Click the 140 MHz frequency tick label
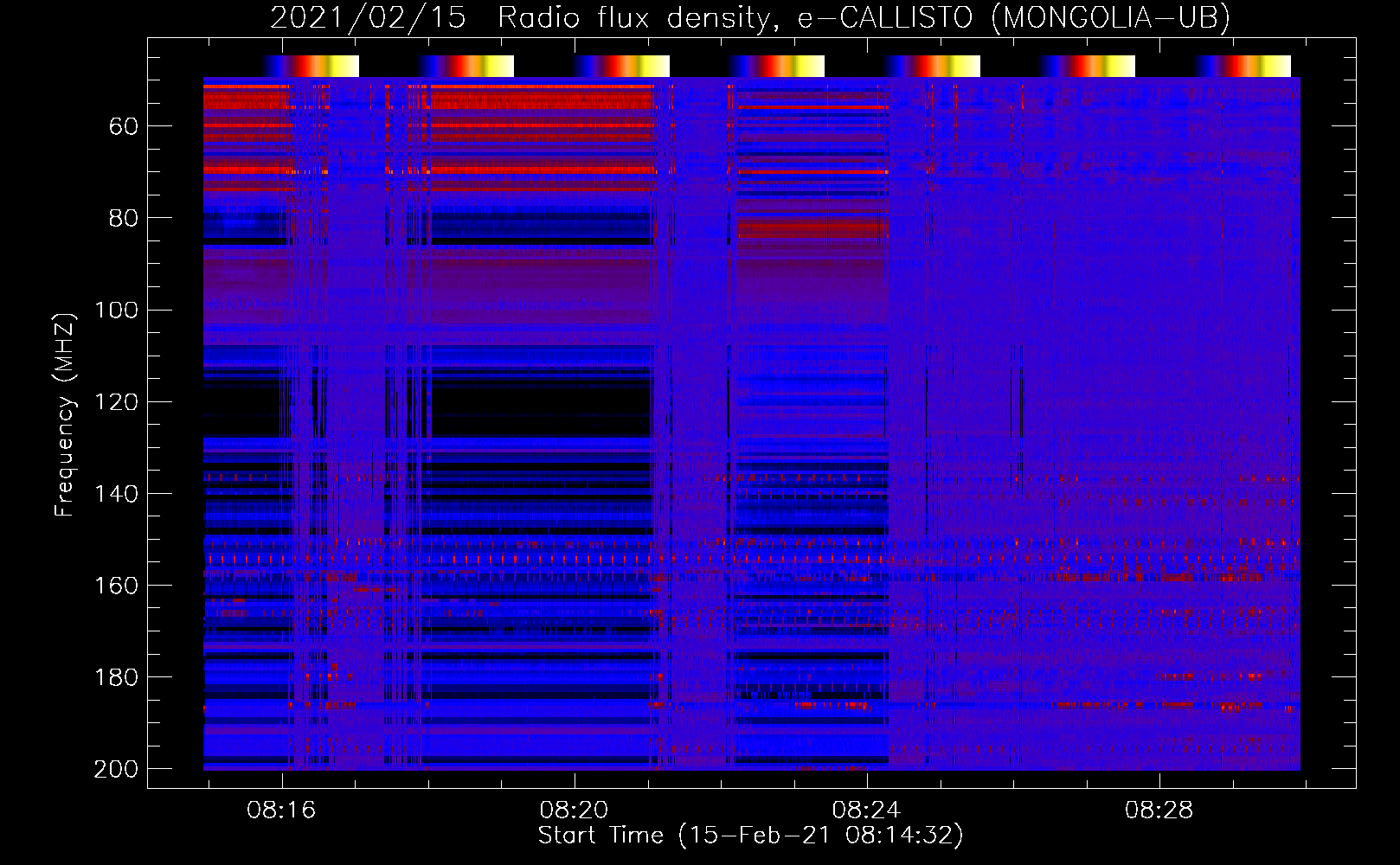Viewport: 1400px width, 865px height. tap(116, 494)
